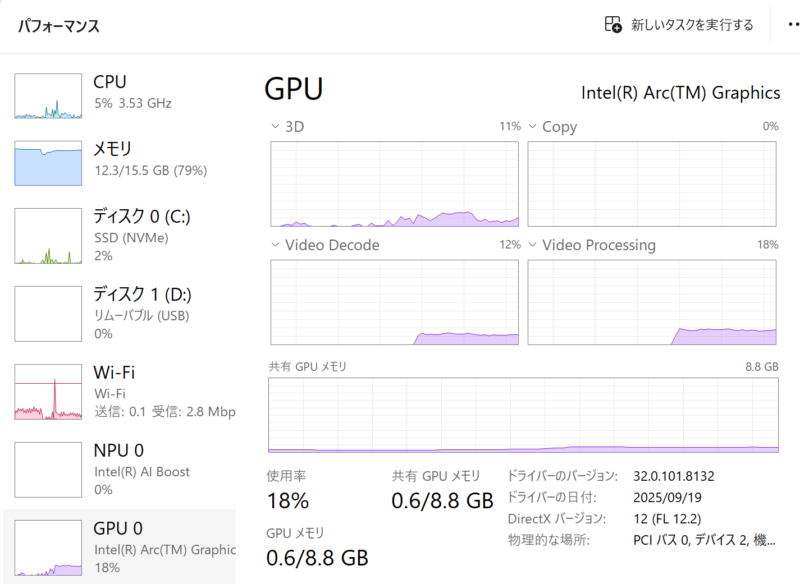The height and width of the screenshot is (584, 800).
Task: Select the NPU 0 mini graph
Action: coord(47,469)
